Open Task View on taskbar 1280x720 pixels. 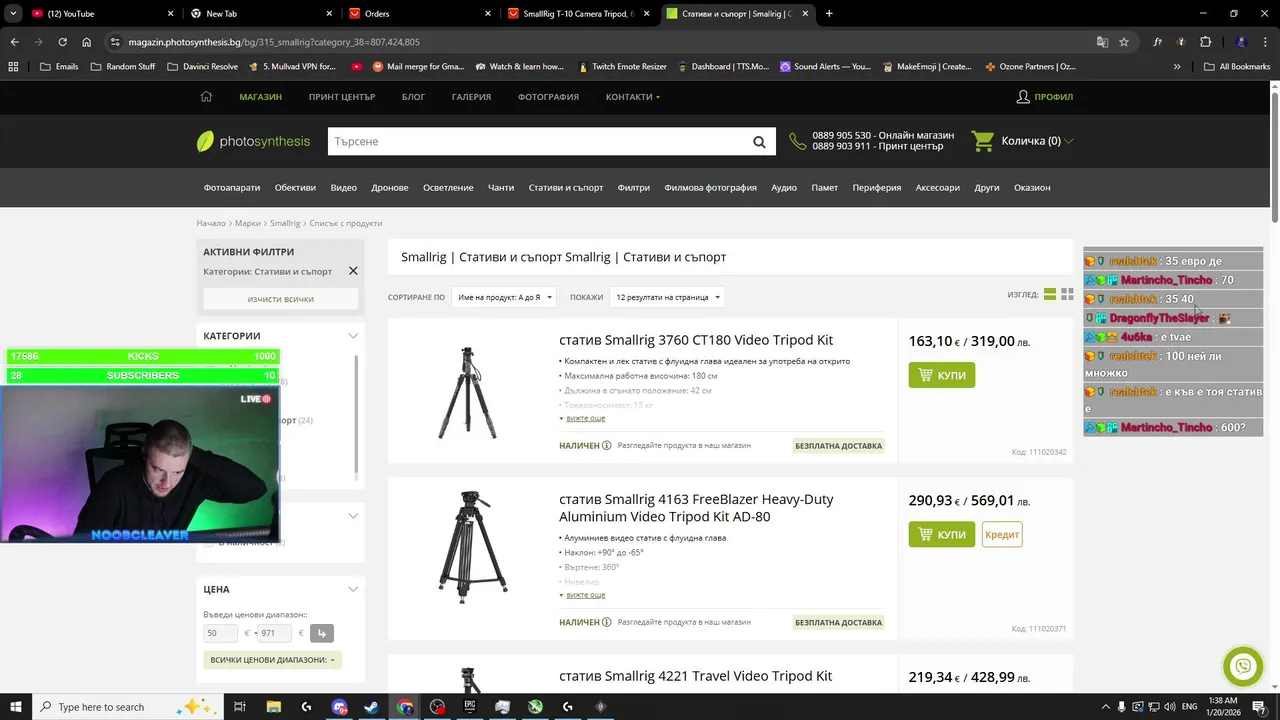(240, 707)
